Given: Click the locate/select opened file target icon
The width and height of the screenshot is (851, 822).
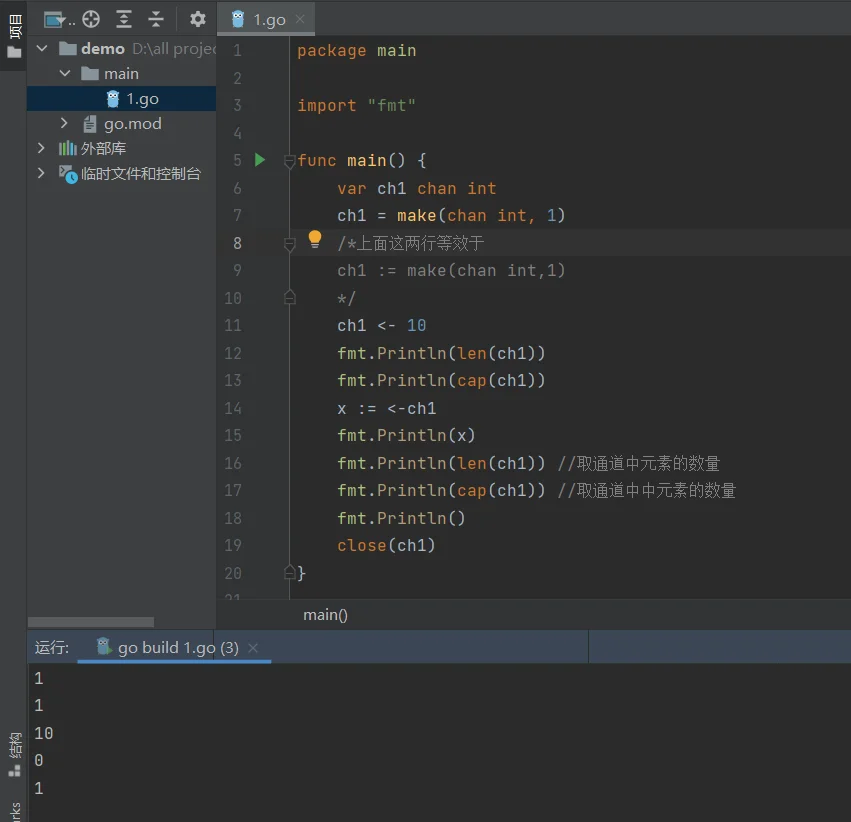Looking at the screenshot, I should click(91, 19).
